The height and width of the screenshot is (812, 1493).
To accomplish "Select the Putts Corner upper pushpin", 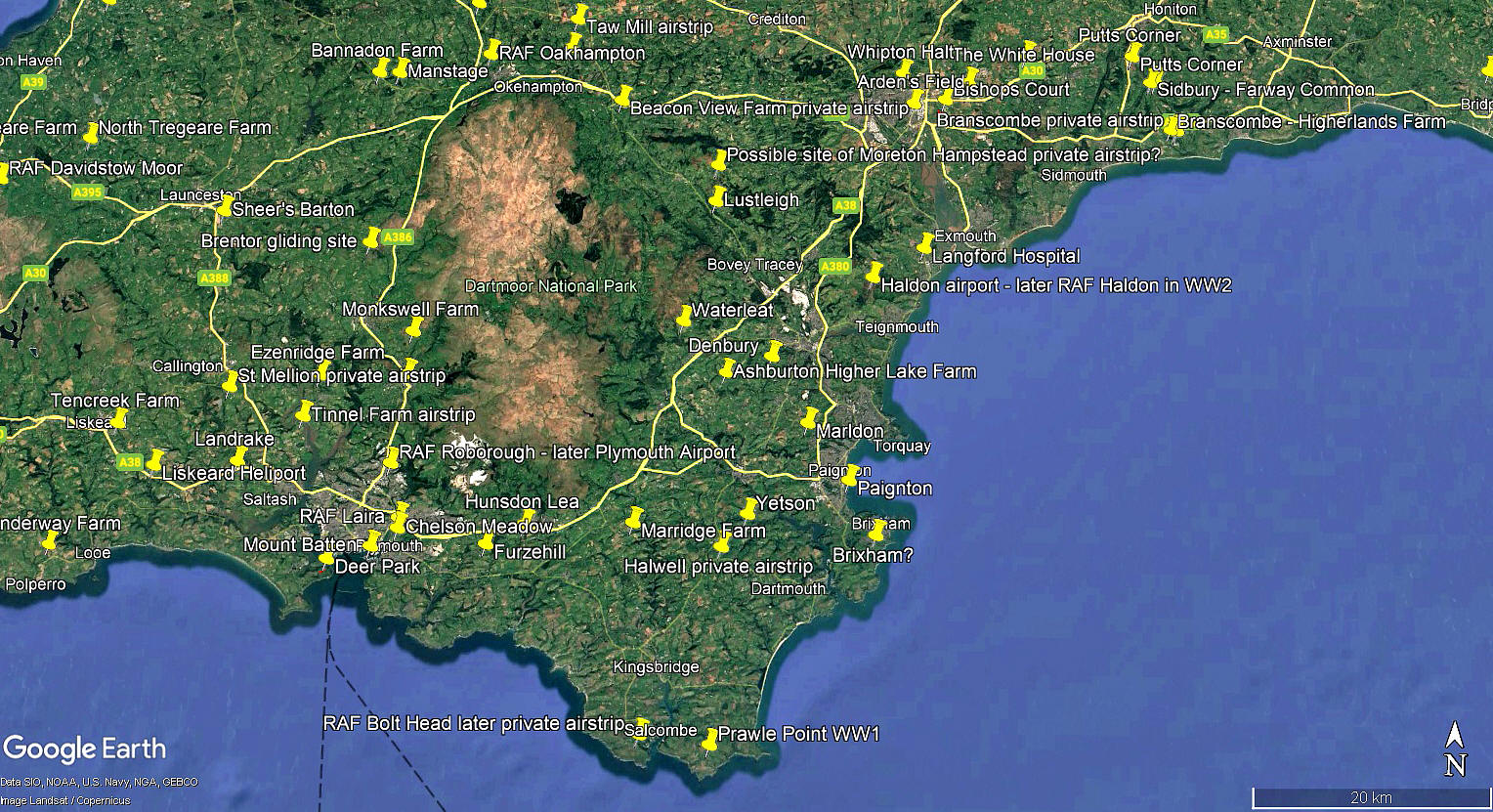I will pos(1133,55).
